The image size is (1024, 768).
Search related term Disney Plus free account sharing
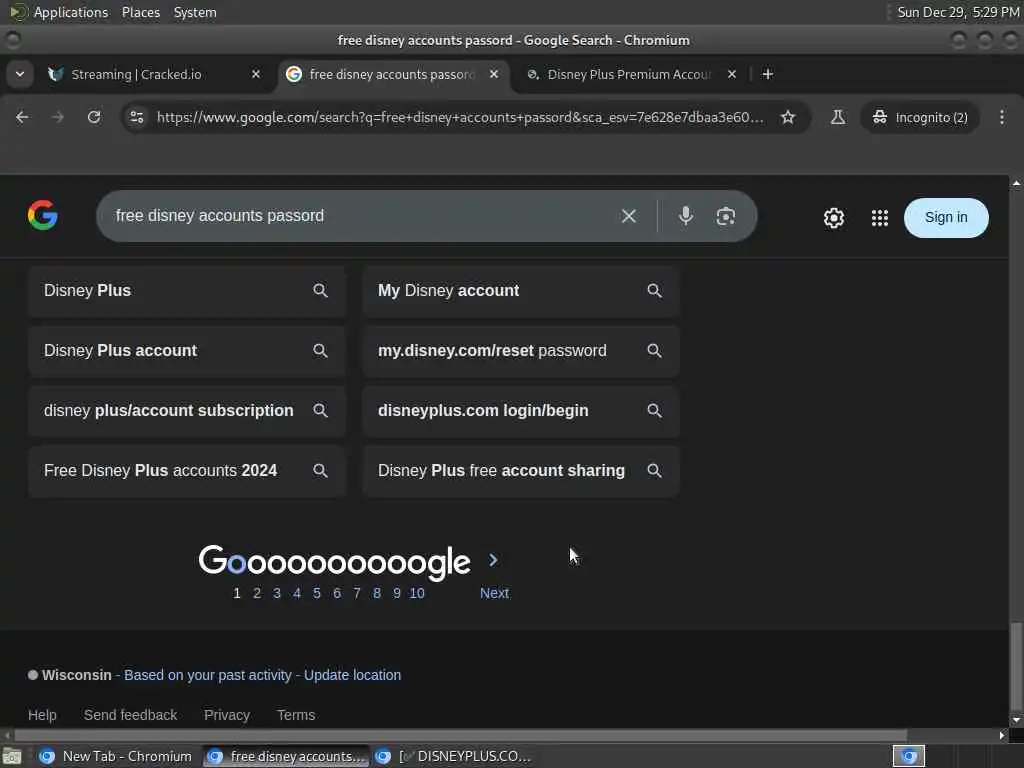point(520,471)
